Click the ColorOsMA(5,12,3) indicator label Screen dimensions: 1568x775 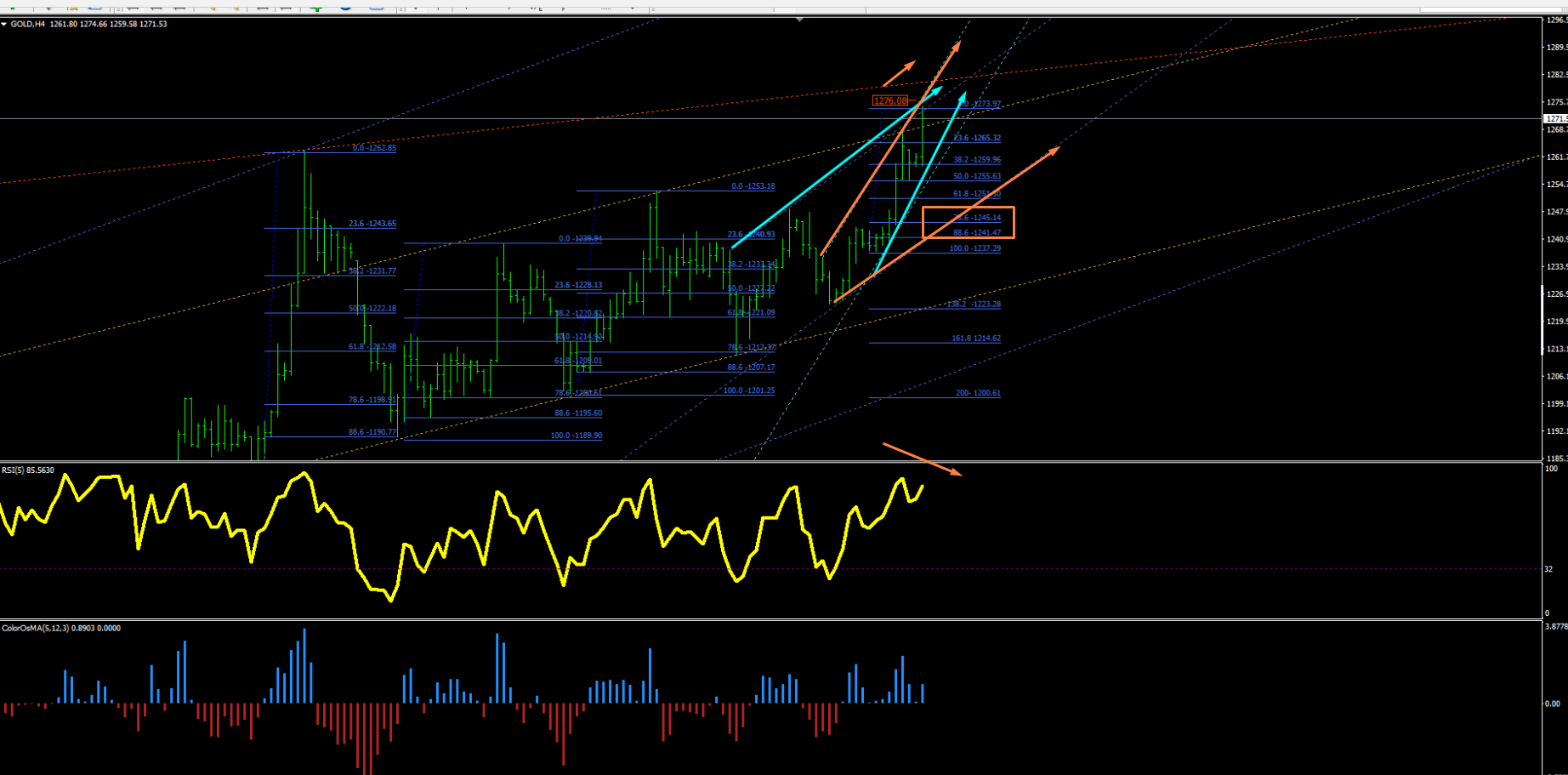[61, 628]
